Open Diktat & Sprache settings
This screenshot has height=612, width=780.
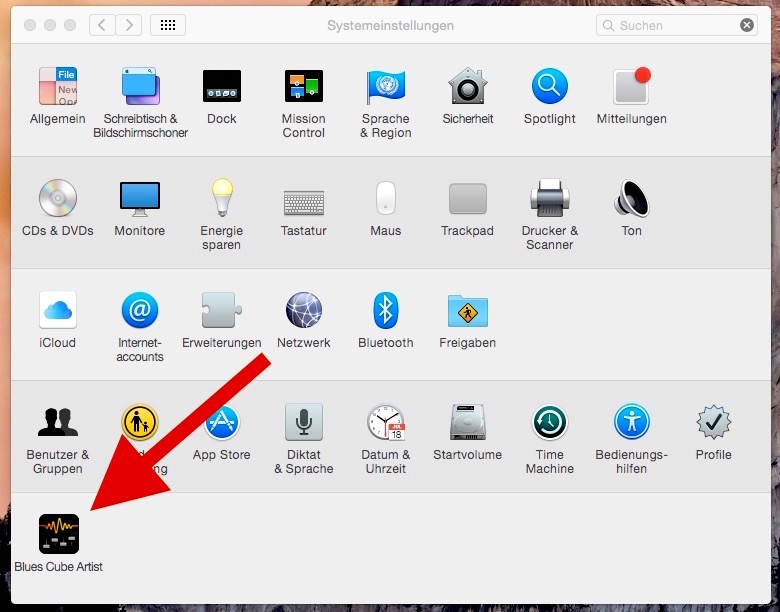click(x=303, y=422)
